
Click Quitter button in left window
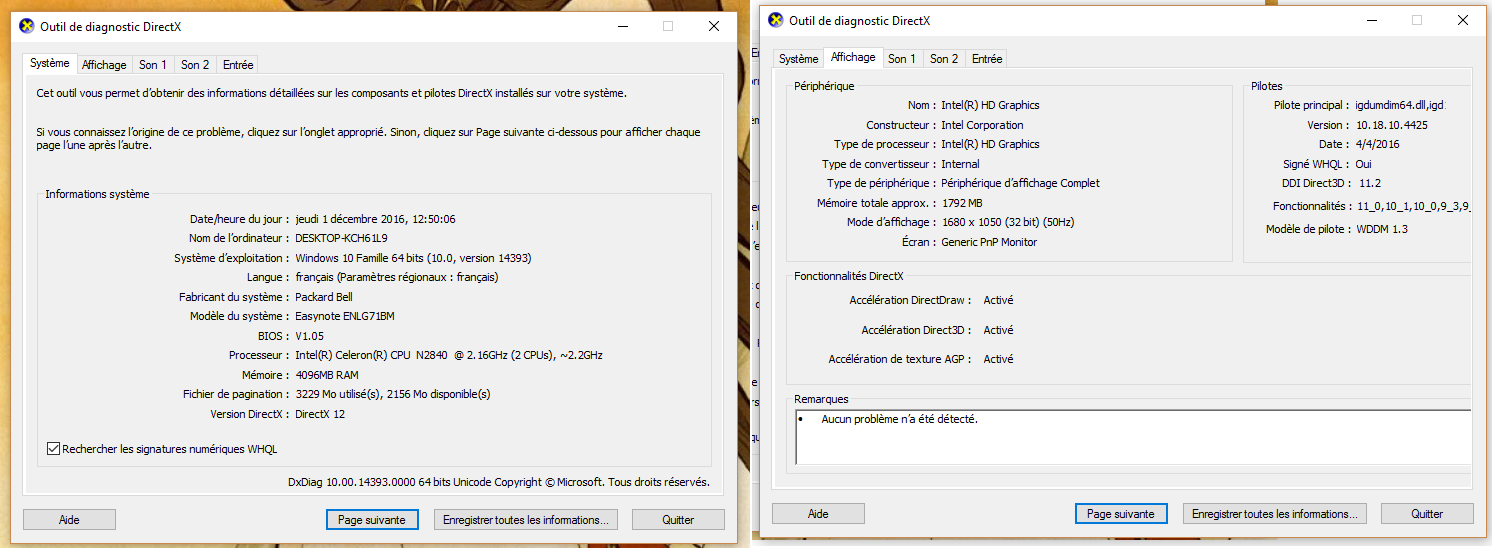tap(678, 520)
